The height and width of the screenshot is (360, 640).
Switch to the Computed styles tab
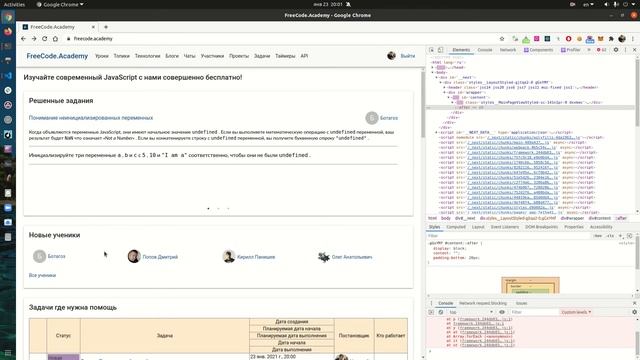[x=456, y=227]
